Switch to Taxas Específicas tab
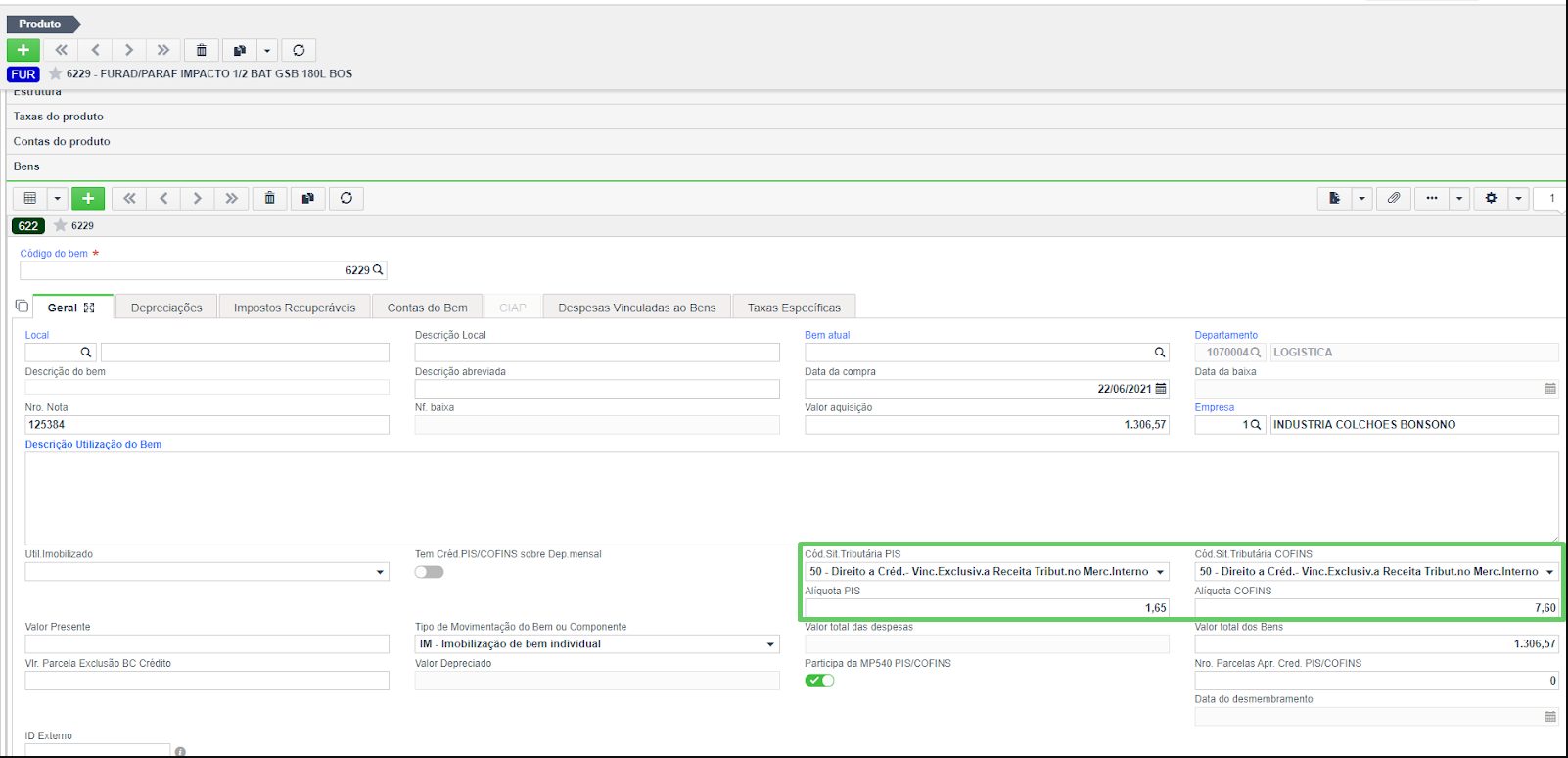Screen dimensions: 1568x758 [794, 308]
